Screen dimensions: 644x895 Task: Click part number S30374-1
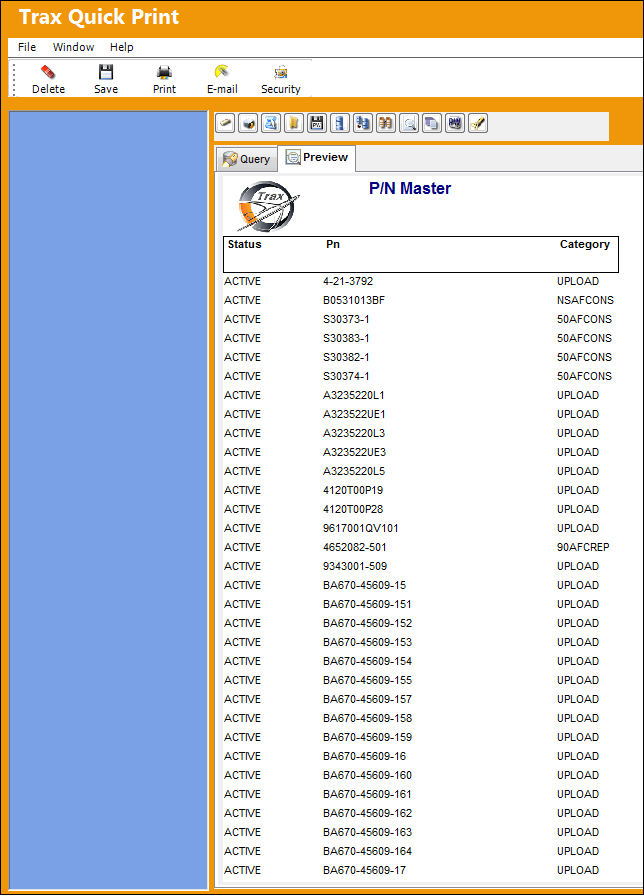pos(346,376)
